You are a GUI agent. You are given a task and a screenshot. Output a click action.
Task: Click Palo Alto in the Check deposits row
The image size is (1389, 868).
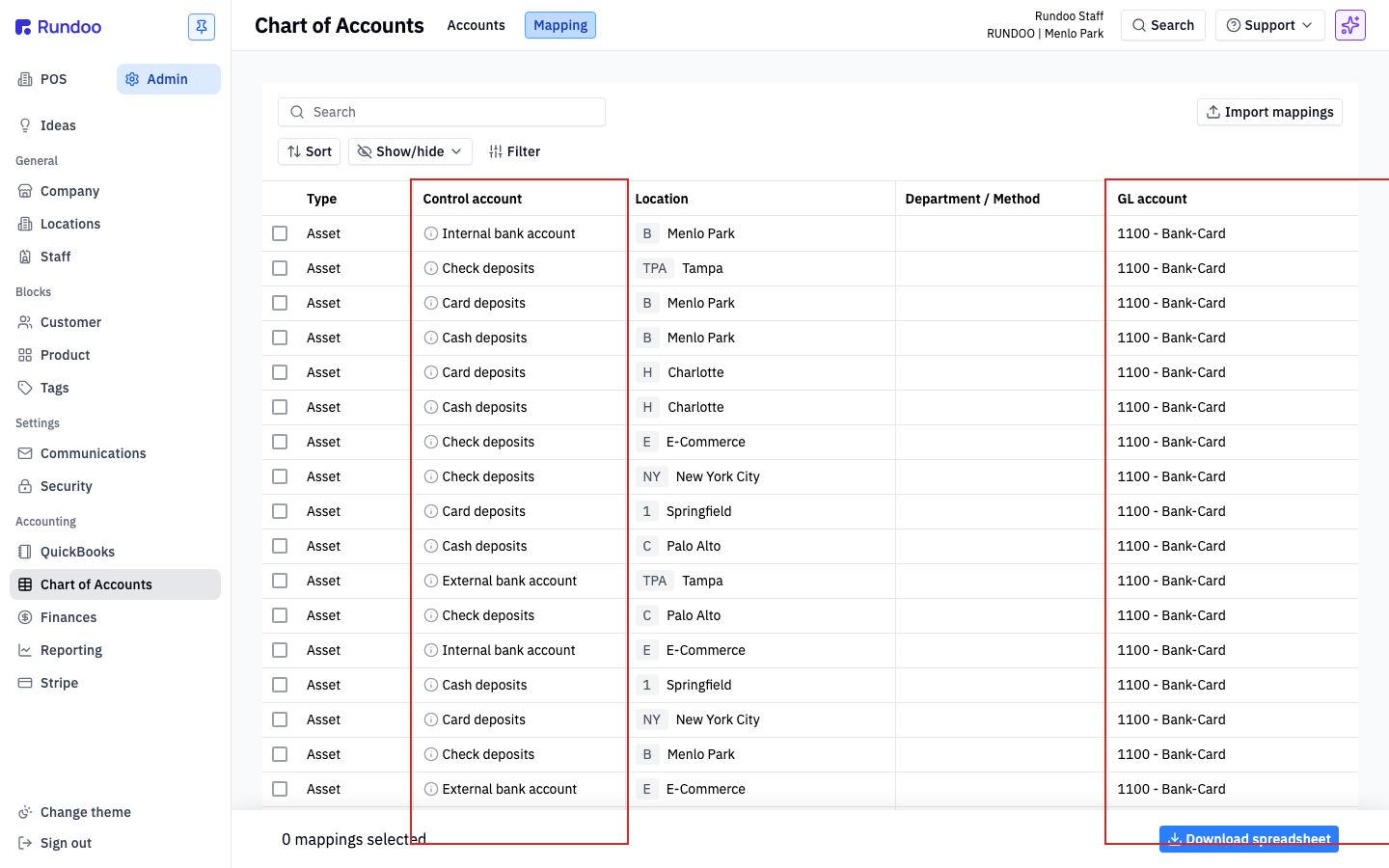pyautogui.click(x=694, y=615)
